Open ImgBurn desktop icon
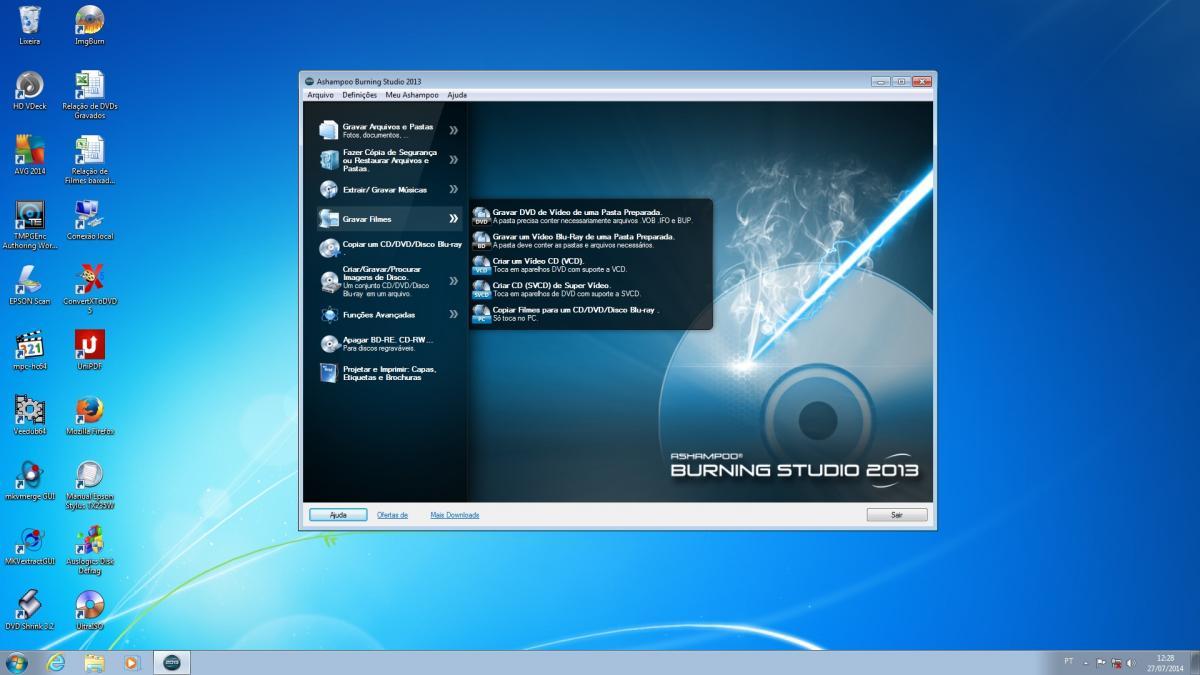 pos(90,19)
